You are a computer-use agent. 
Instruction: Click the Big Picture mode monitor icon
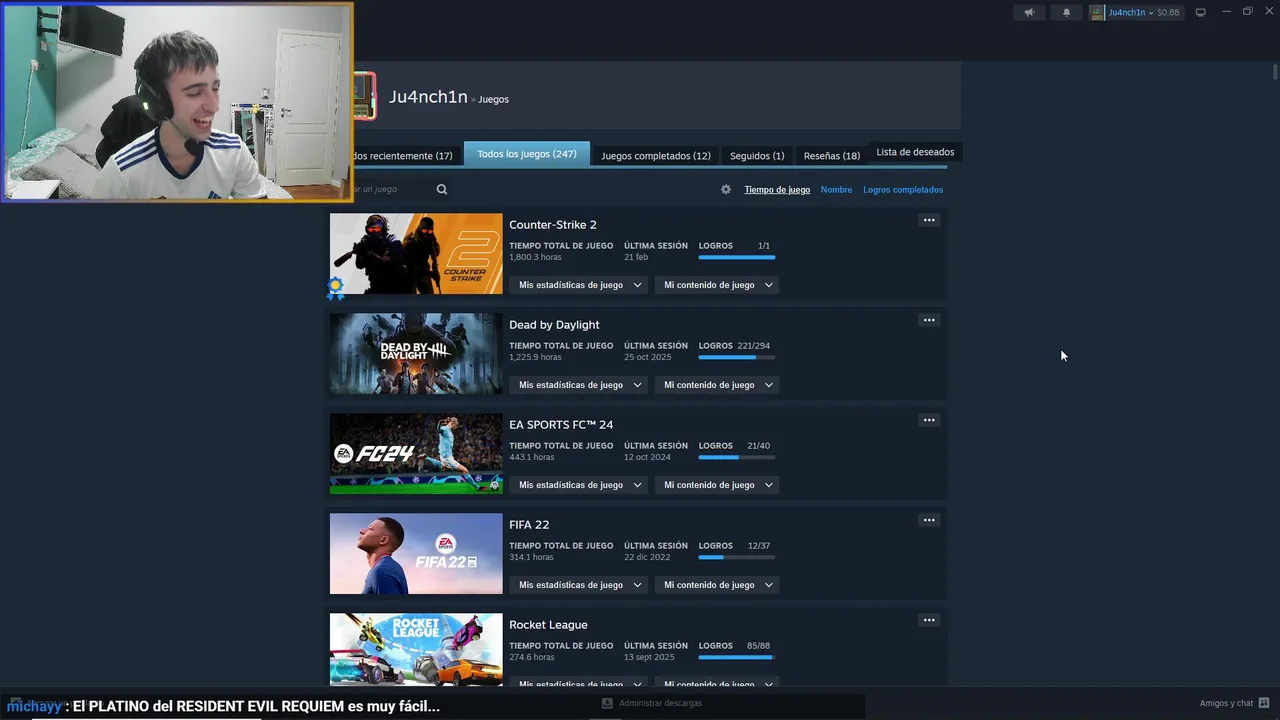pos(1200,12)
